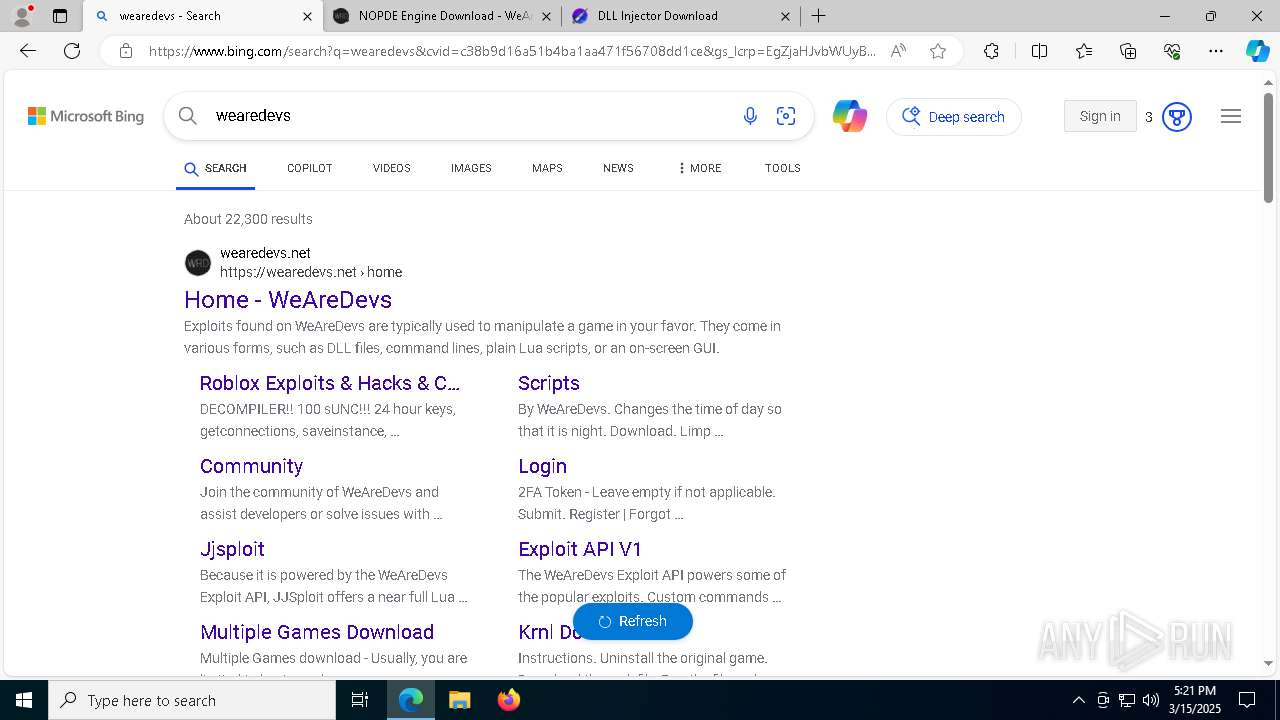
Task: Click the Windows taskbar search box
Action: (192, 700)
